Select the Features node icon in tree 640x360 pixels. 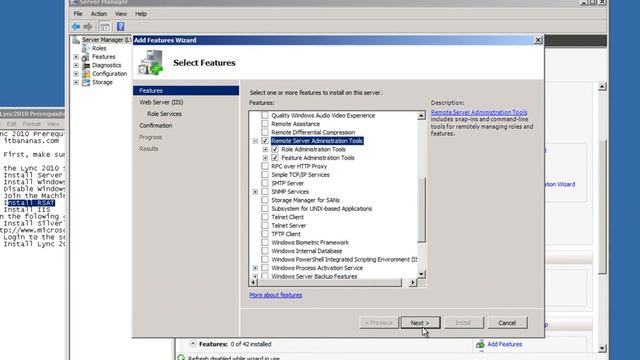(86, 57)
